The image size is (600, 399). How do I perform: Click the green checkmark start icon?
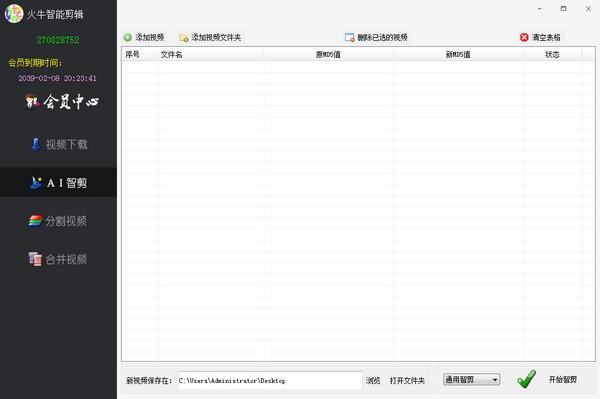tap(527, 379)
